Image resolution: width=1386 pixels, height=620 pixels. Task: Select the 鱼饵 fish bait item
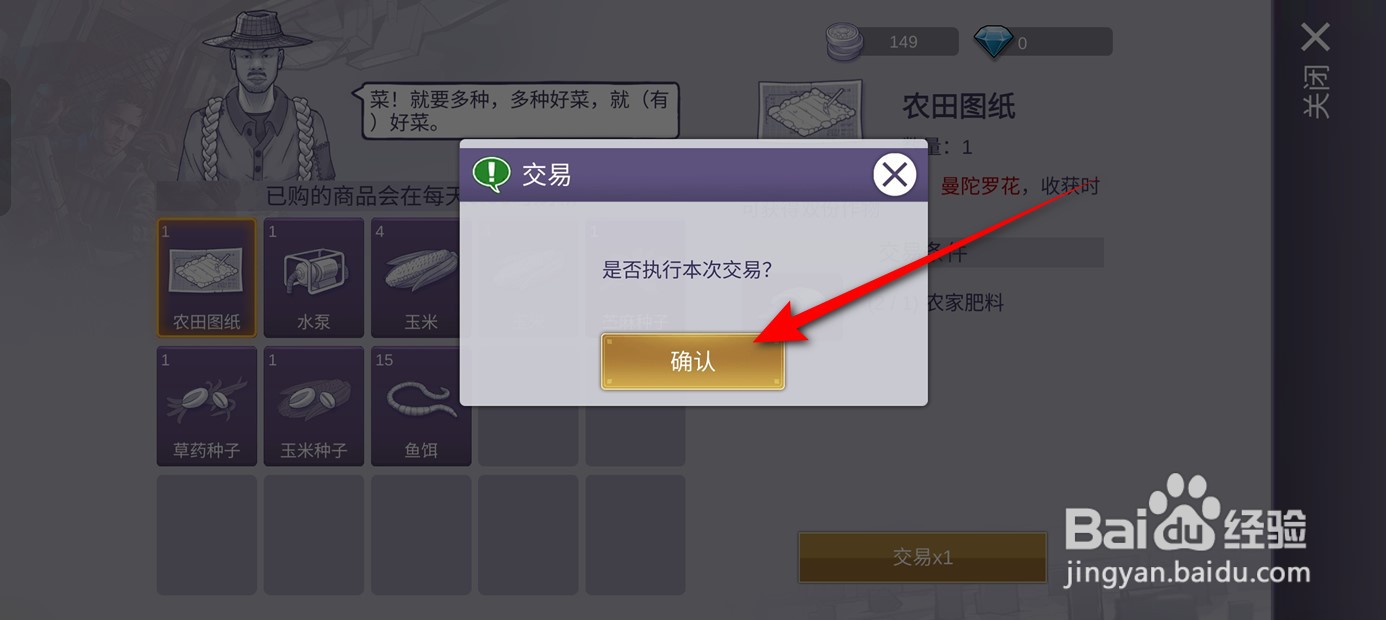pyautogui.click(x=421, y=406)
